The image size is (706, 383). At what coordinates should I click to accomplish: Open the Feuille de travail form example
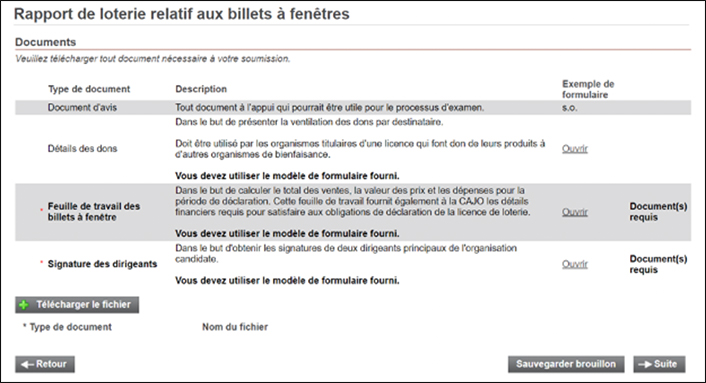click(575, 212)
